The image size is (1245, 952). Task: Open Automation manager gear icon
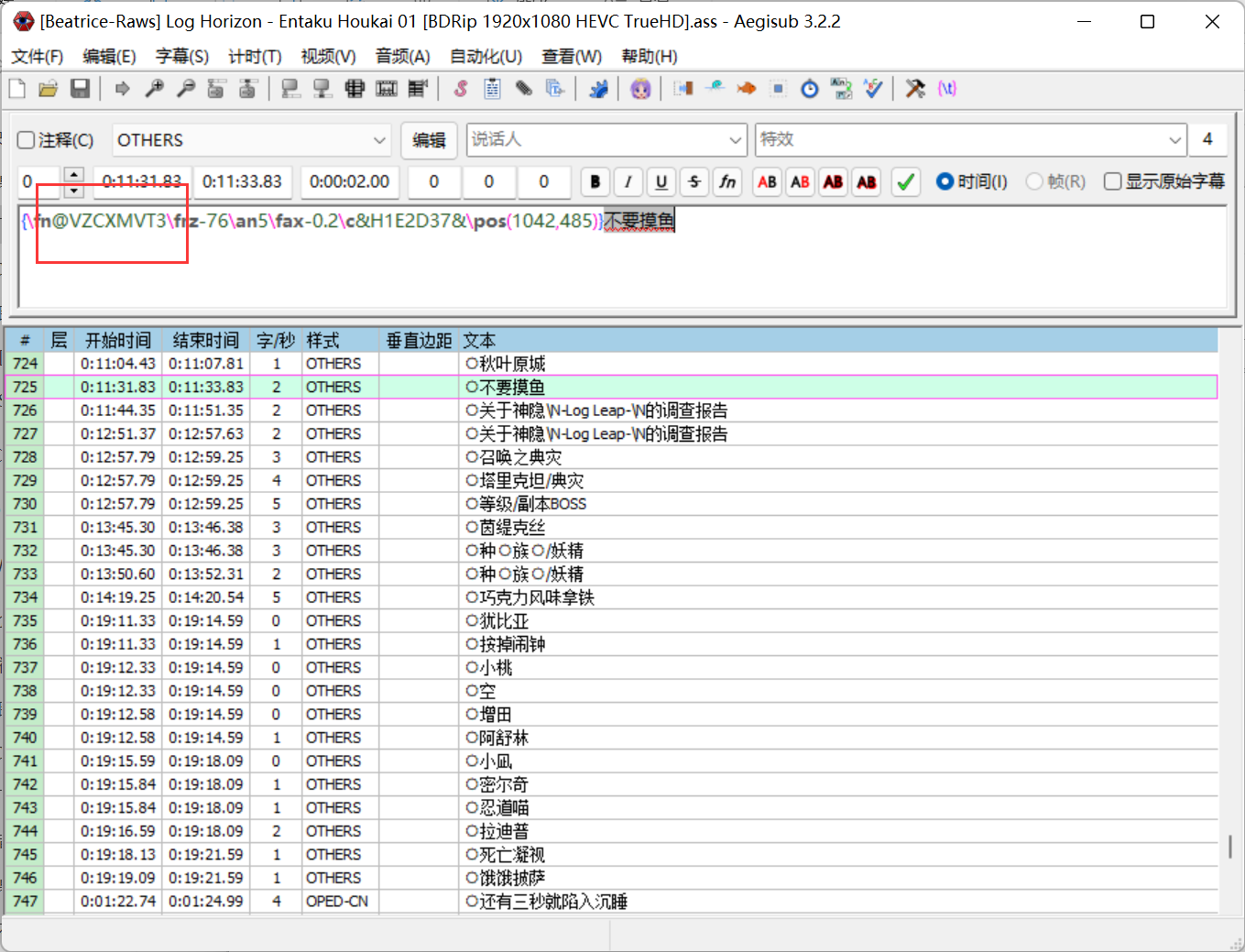click(x=598, y=89)
